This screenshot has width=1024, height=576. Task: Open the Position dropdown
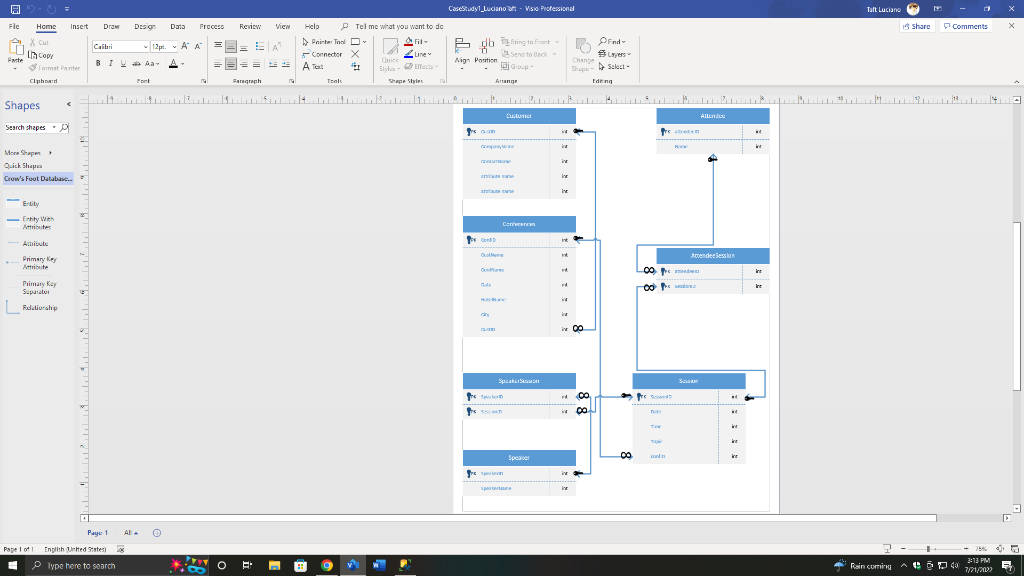click(485, 54)
